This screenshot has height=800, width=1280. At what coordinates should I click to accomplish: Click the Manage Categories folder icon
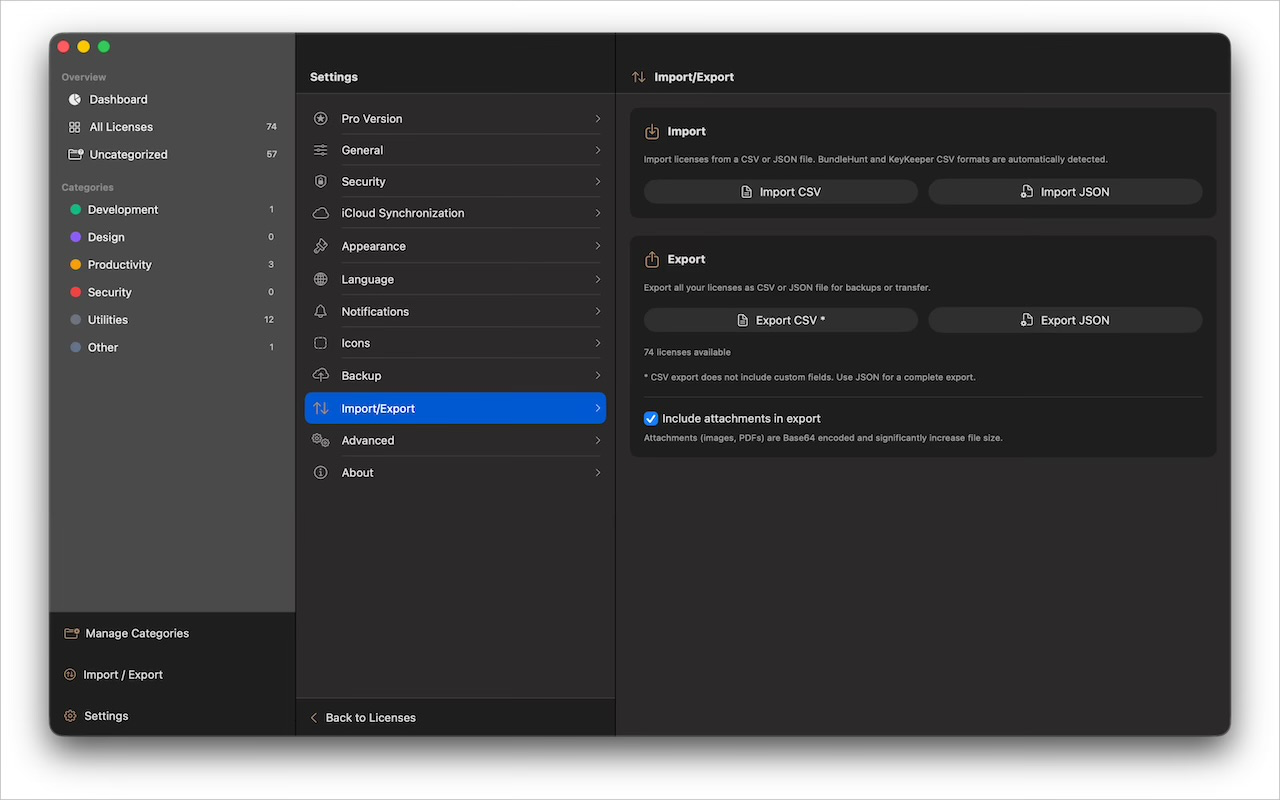[x=71, y=633]
